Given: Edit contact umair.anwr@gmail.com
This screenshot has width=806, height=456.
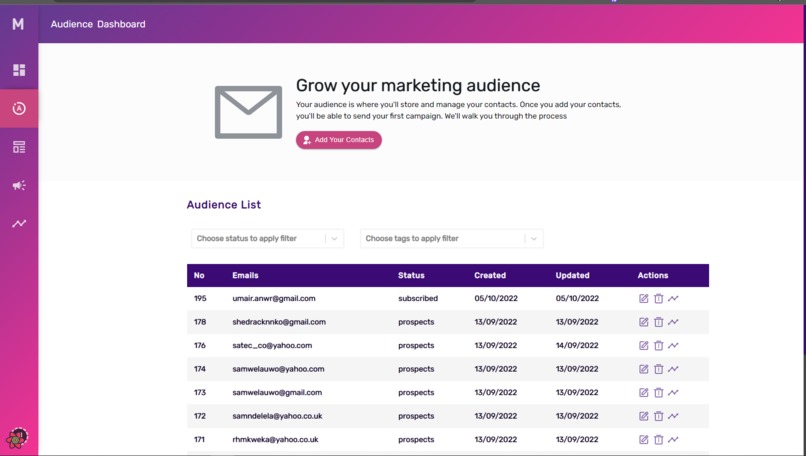Looking at the screenshot, I should [644, 299].
